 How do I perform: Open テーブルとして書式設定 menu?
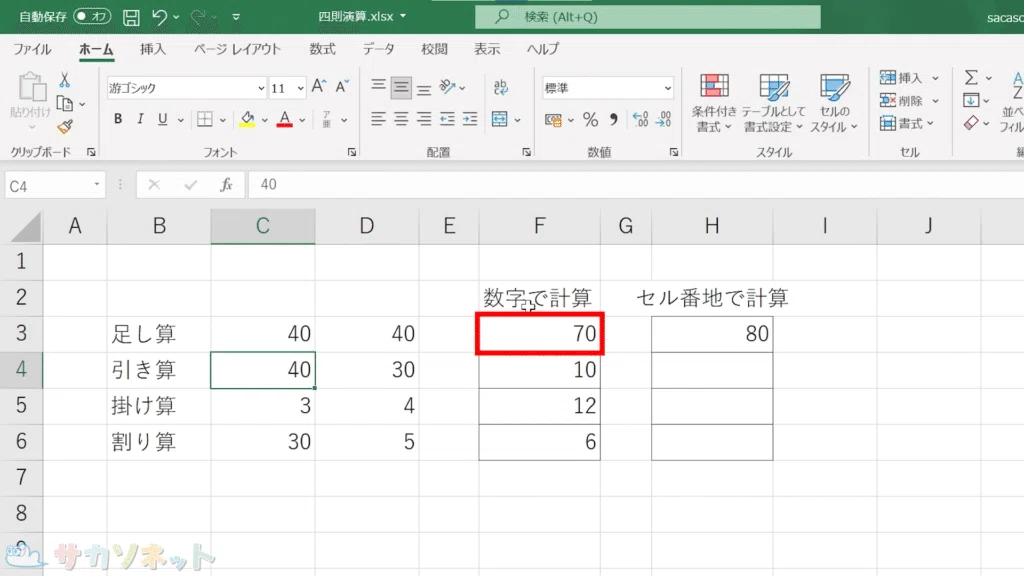[773, 103]
